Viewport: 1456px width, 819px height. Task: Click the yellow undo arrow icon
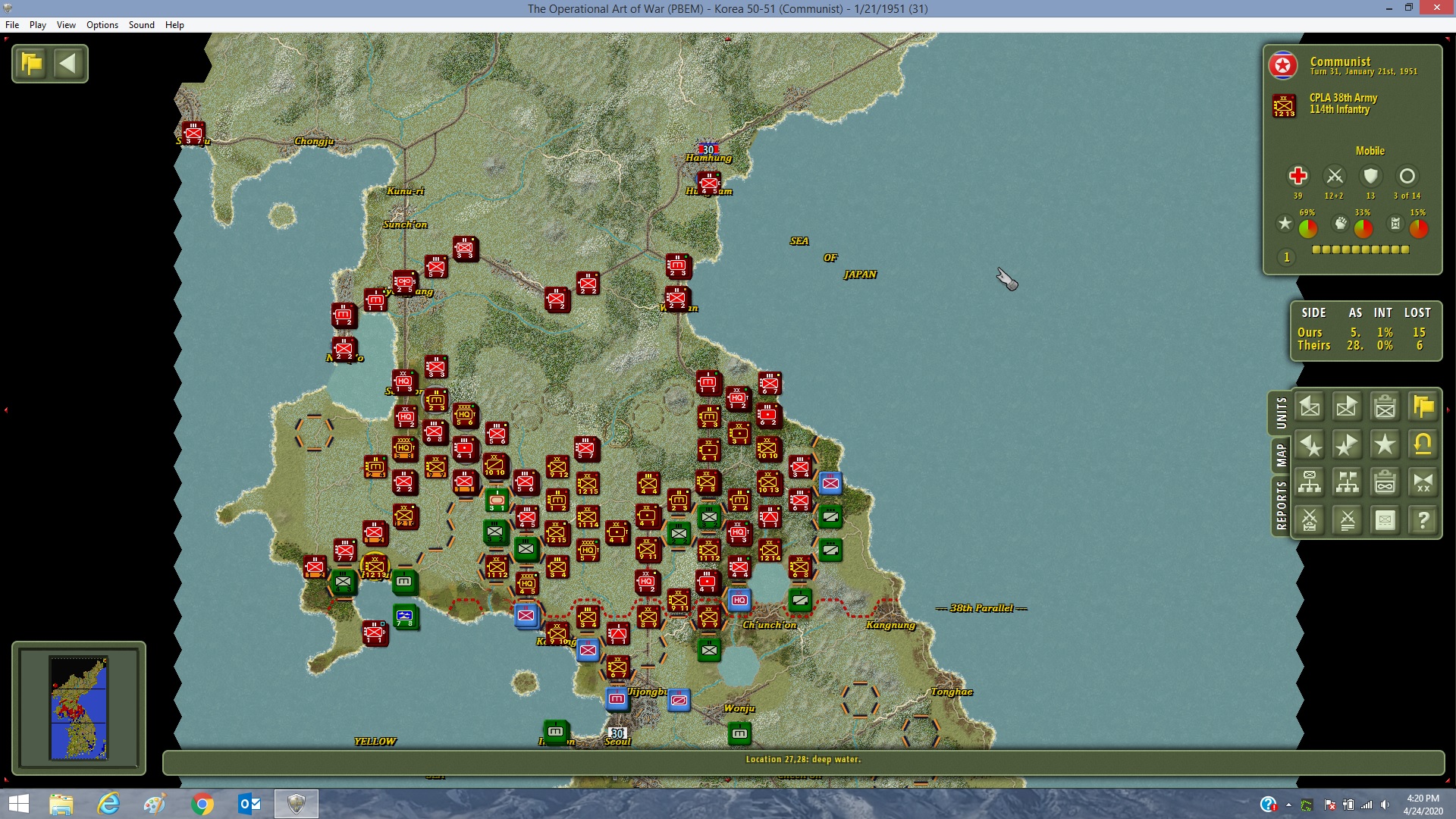[x=1423, y=445]
